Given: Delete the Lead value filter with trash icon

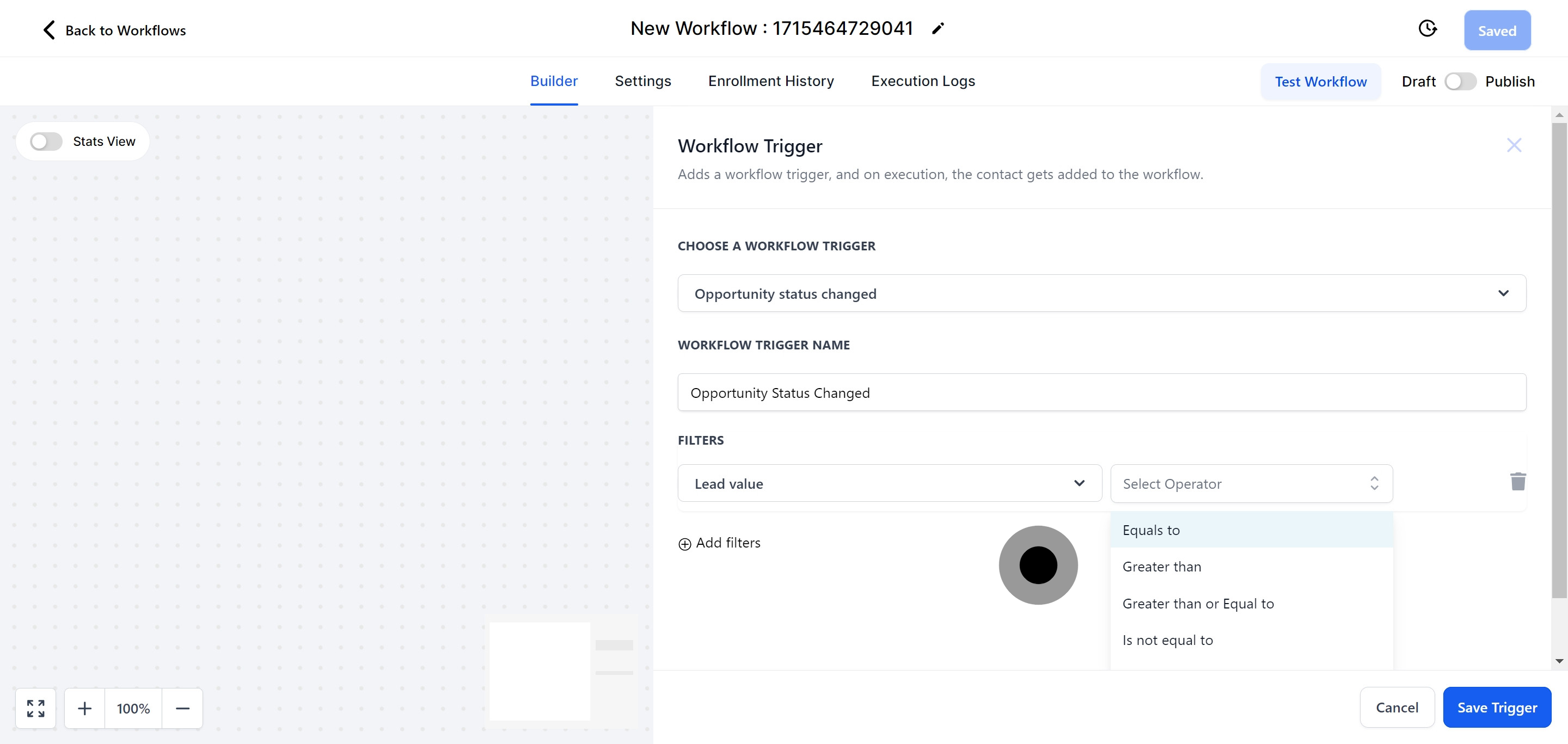Looking at the screenshot, I should click(1517, 482).
